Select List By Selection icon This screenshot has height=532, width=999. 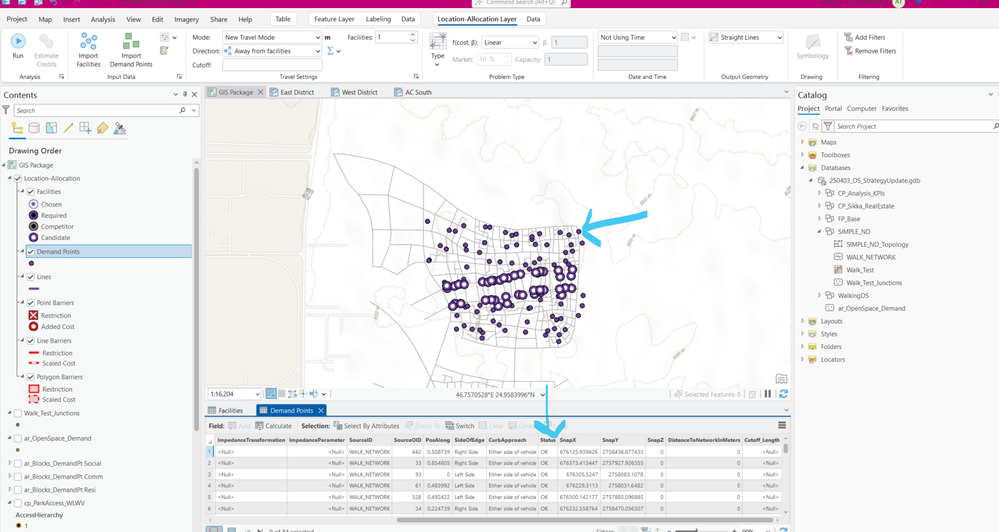click(x=52, y=129)
